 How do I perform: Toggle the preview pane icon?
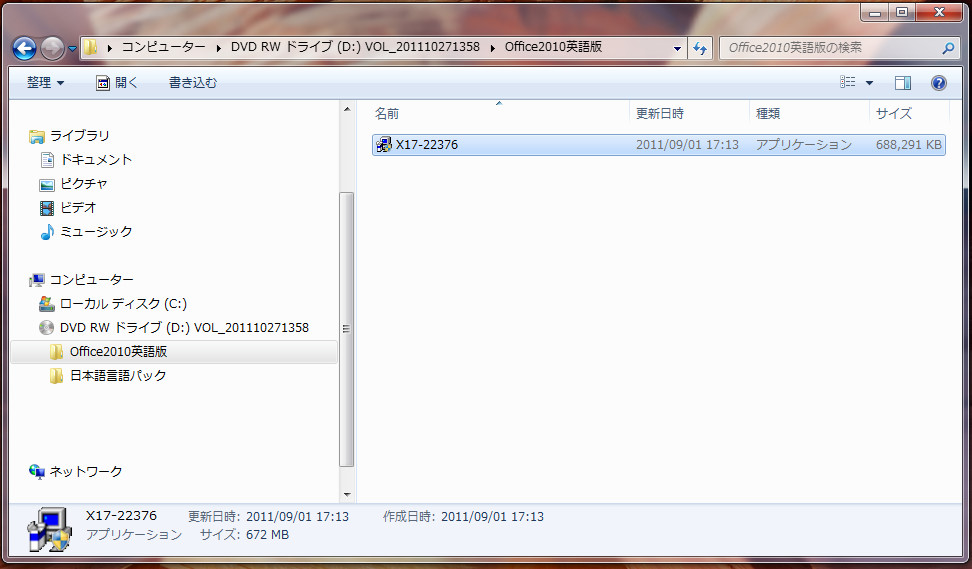903,82
